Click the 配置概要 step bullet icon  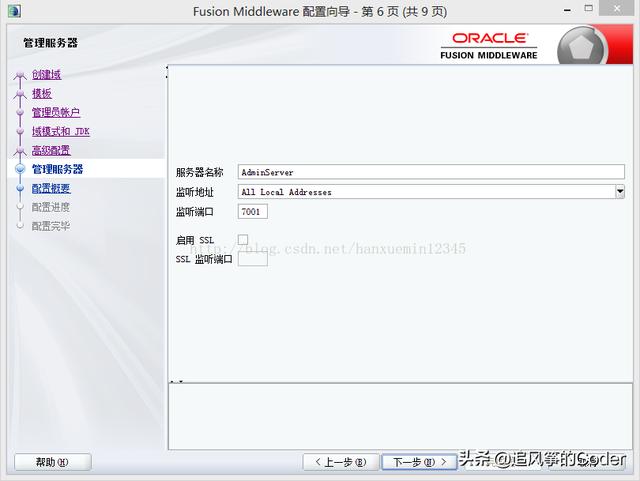[20, 188]
